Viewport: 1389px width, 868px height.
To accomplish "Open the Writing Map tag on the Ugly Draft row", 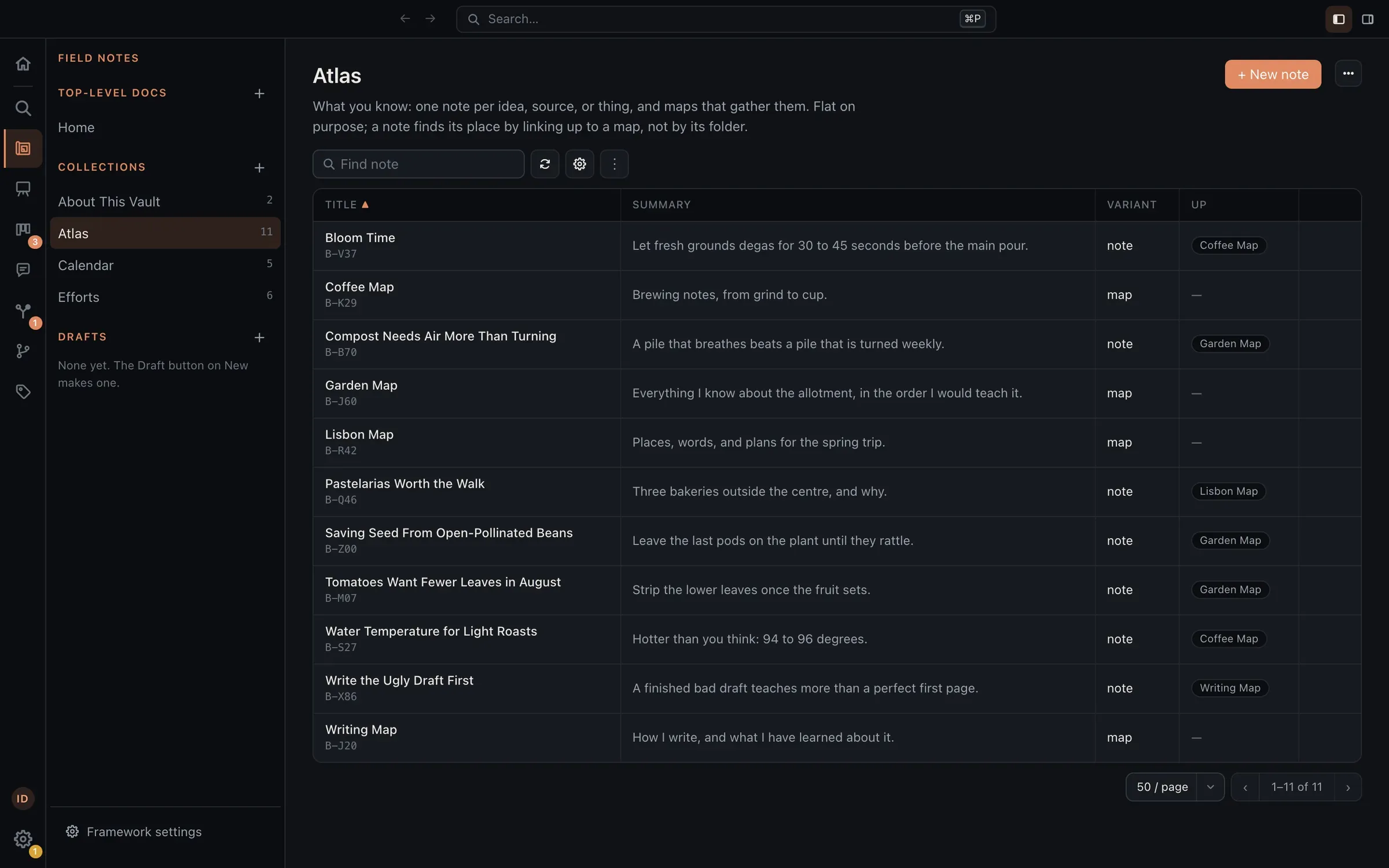I will pyautogui.click(x=1230, y=688).
